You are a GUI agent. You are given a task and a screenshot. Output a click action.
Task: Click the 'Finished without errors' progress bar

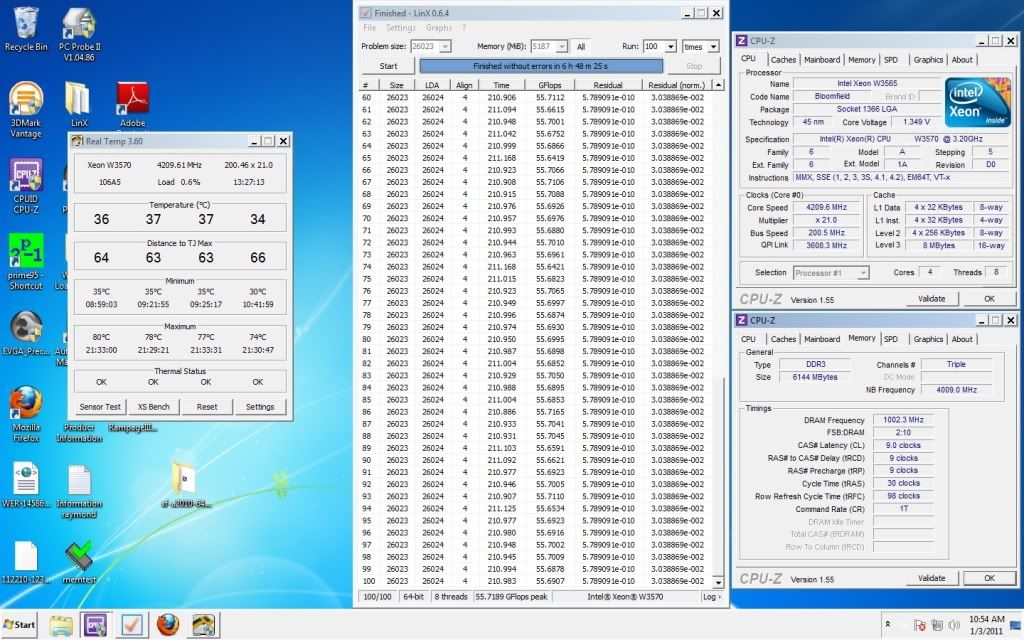click(x=541, y=66)
